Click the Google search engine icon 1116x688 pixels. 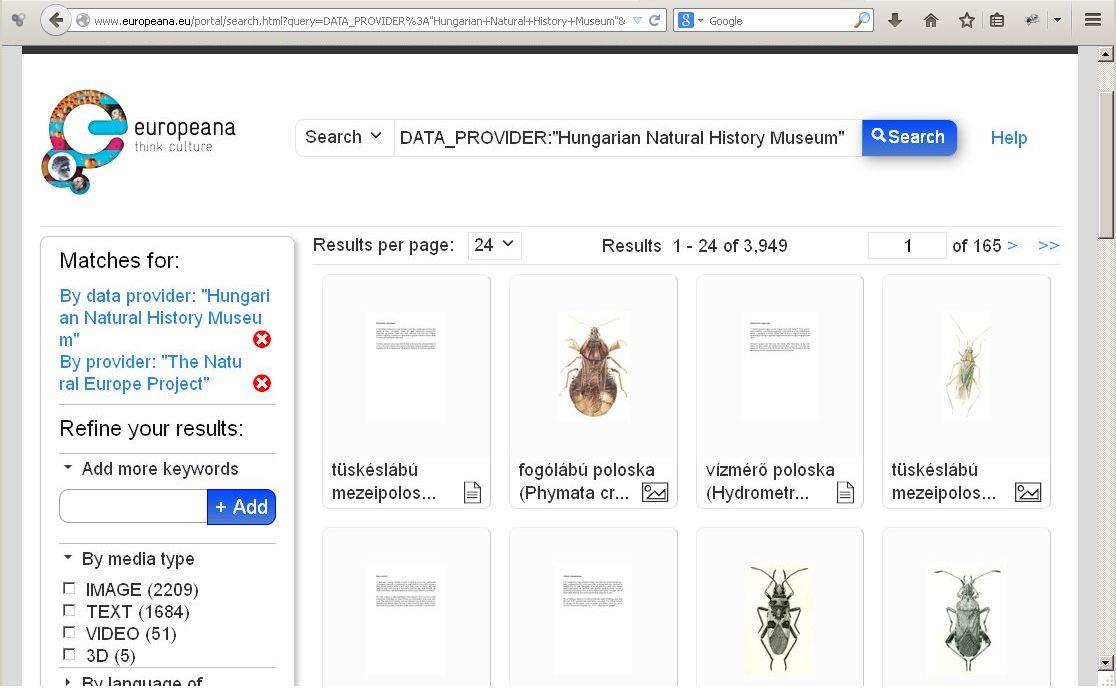685,21
